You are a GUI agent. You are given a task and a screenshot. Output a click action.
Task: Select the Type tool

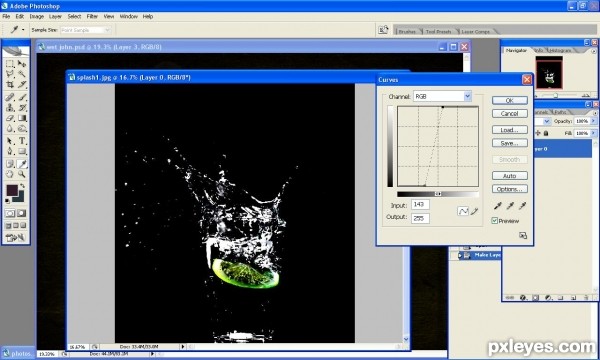[x=22, y=141]
